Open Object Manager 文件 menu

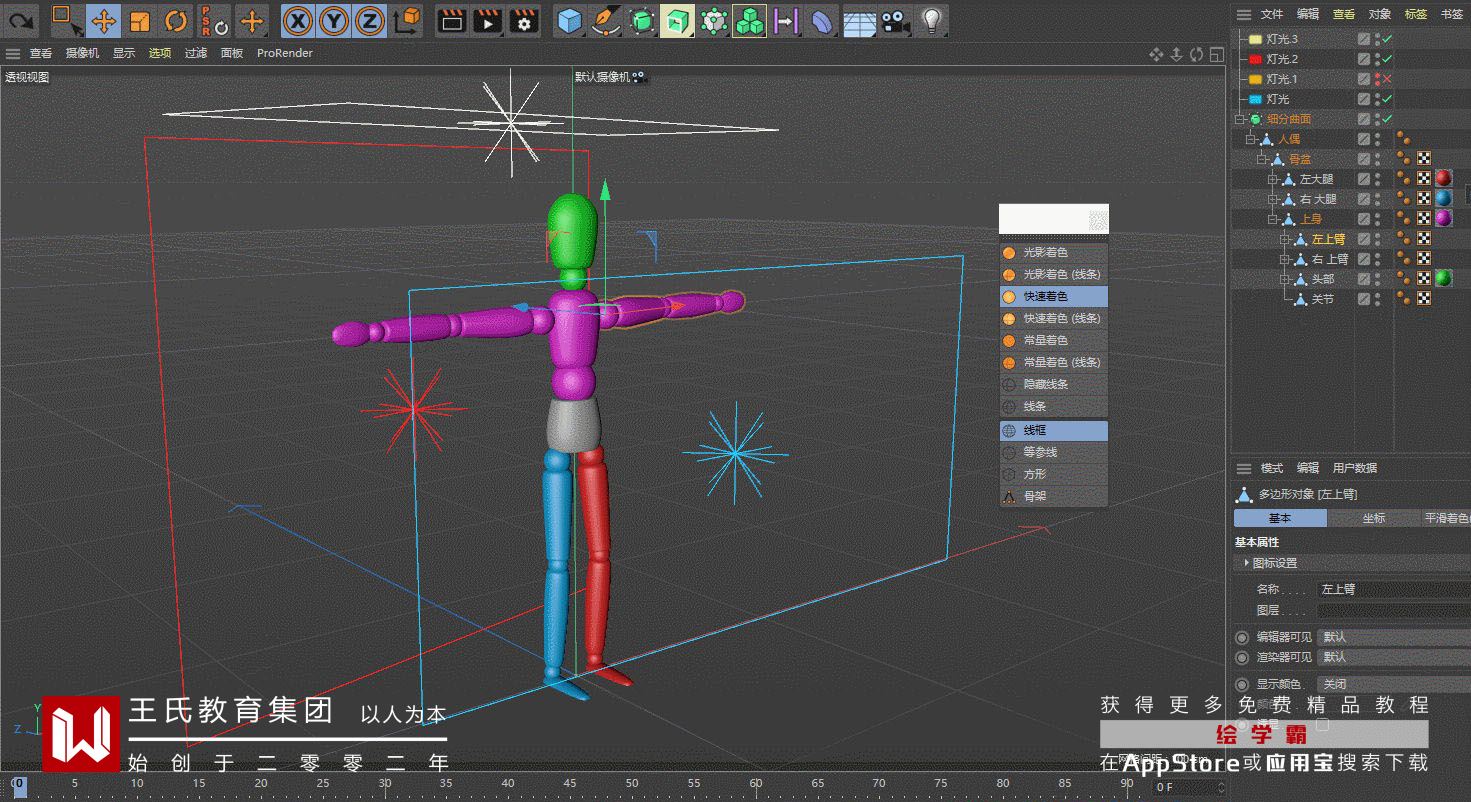point(1272,14)
